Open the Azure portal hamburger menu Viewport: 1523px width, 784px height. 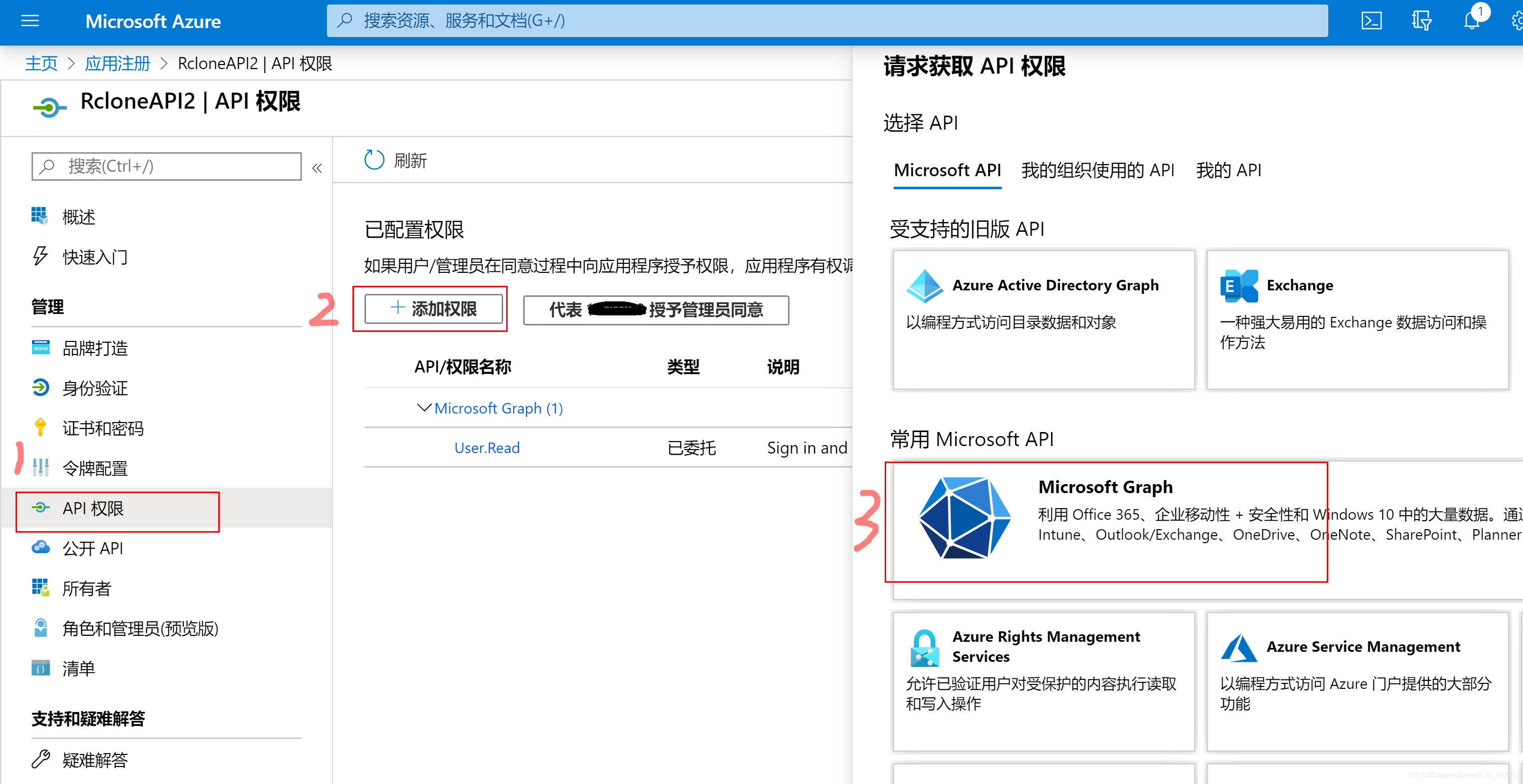point(29,21)
